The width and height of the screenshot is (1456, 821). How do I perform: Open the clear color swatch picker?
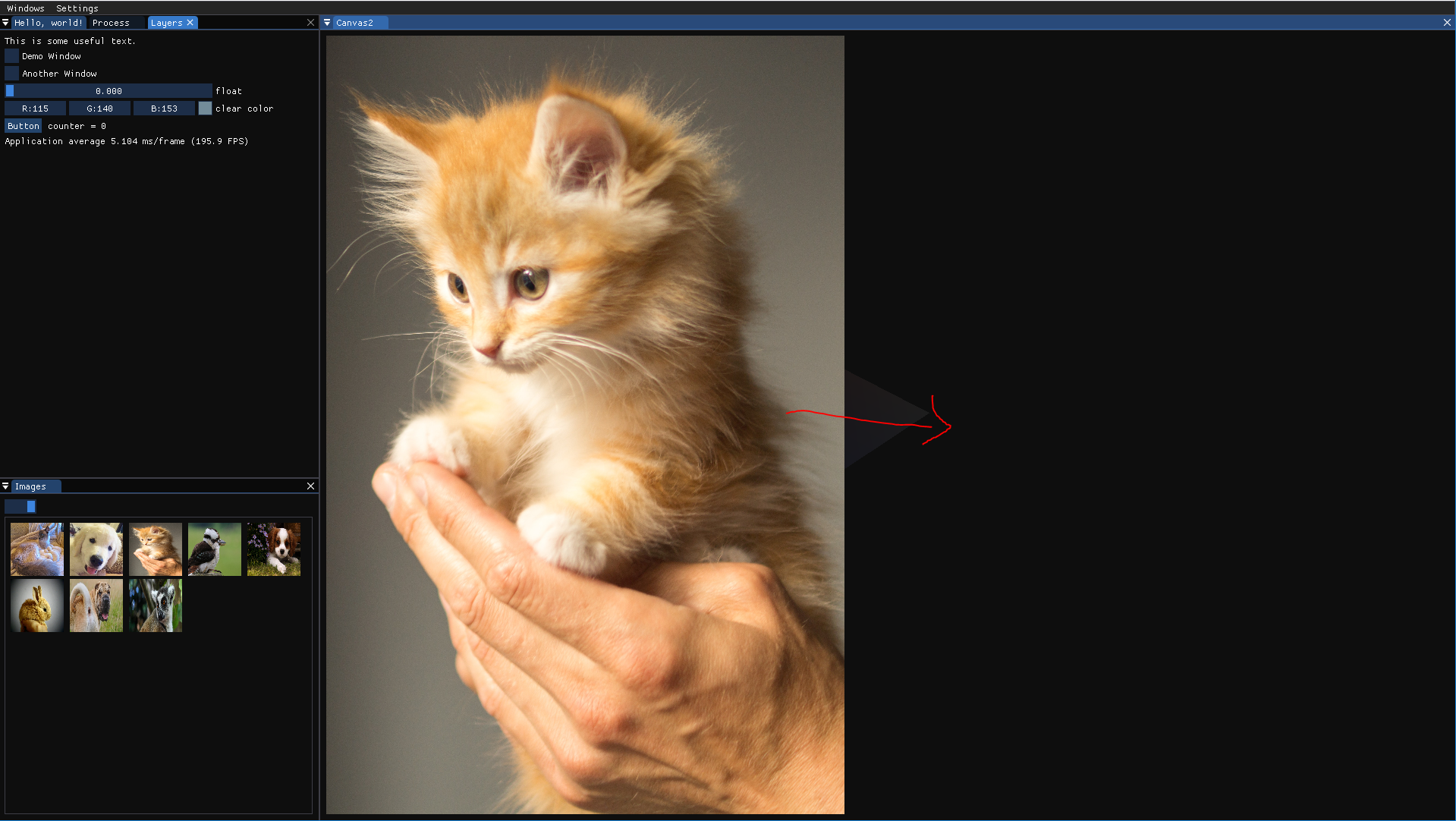[x=205, y=109]
